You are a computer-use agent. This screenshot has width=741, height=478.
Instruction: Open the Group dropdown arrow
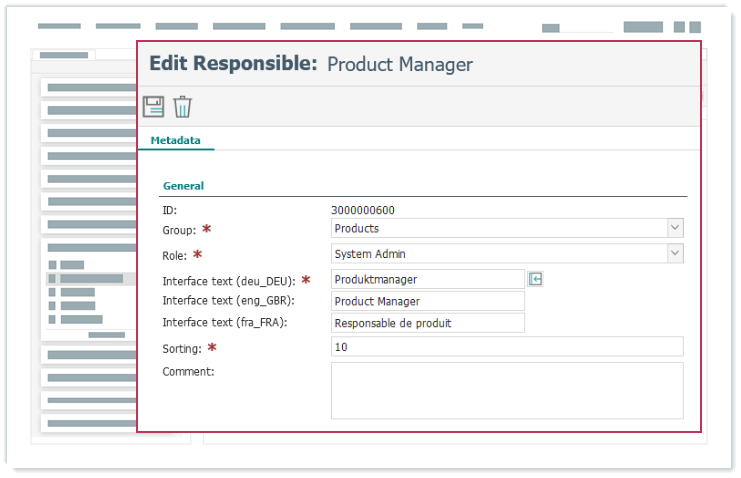675,228
